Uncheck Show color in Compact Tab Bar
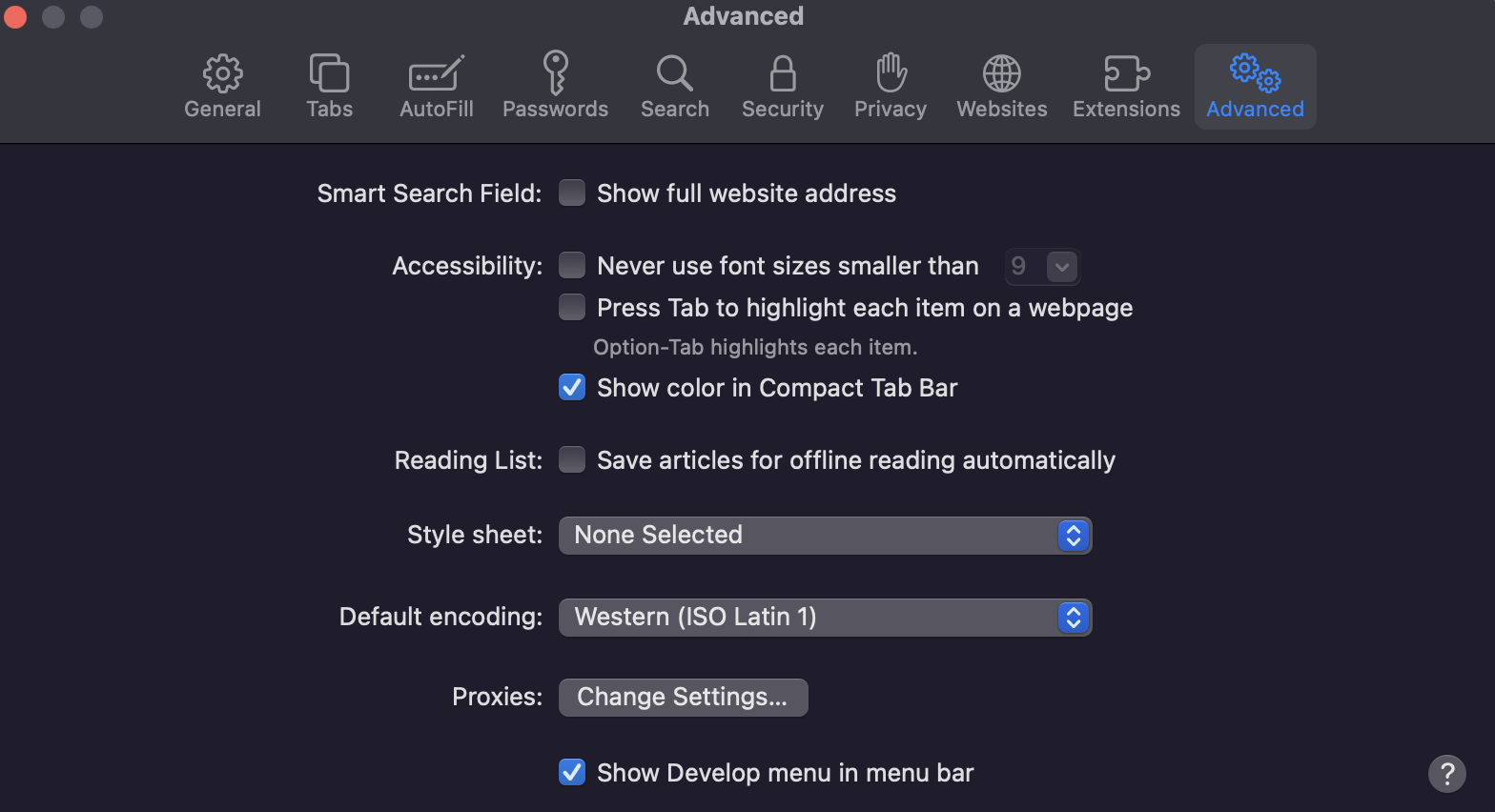 pyautogui.click(x=572, y=387)
